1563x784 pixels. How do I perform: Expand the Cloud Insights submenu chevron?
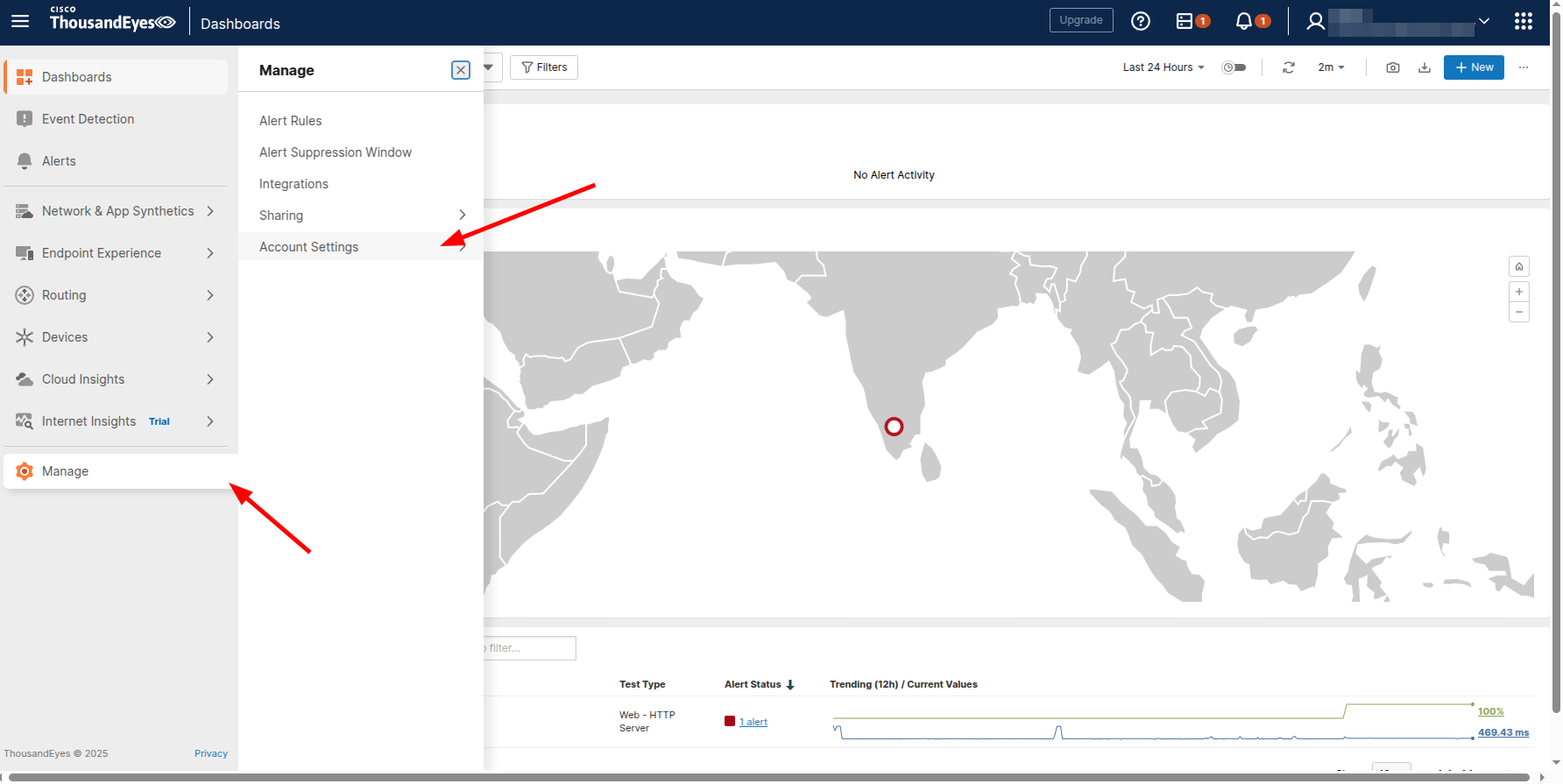coord(210,379)
